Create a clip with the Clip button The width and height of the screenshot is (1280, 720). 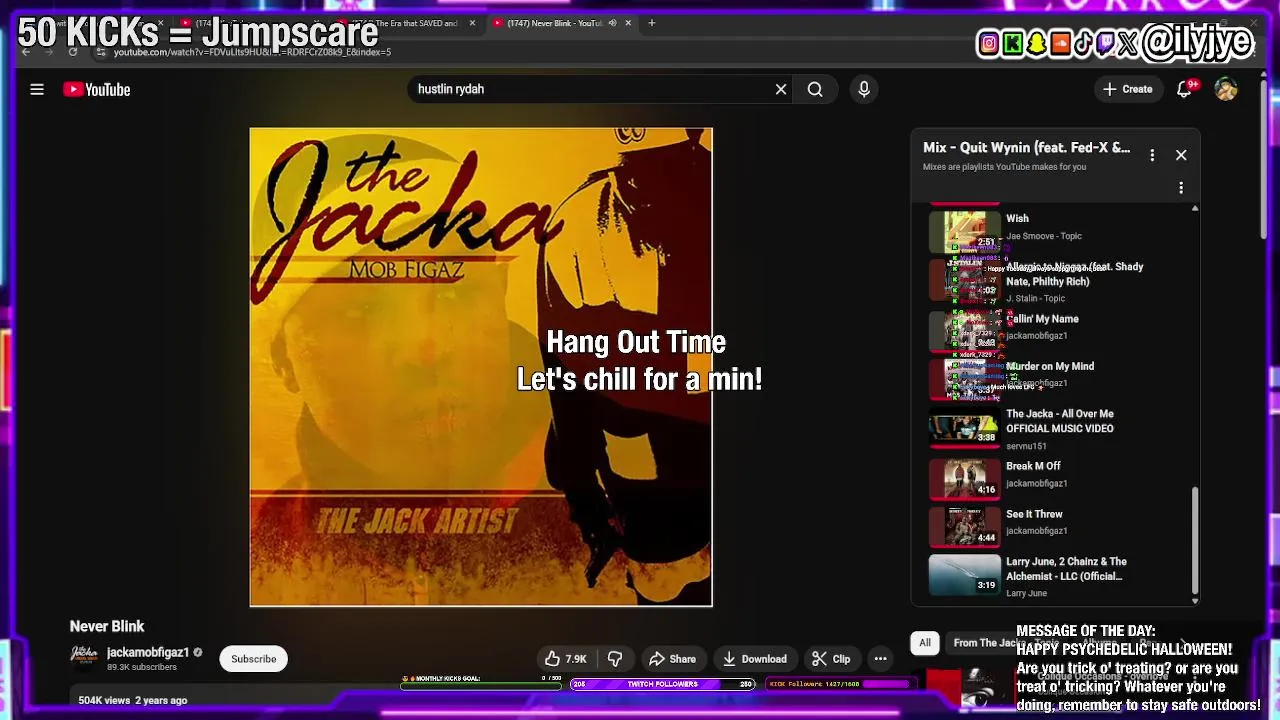click(x=831, y=659)
